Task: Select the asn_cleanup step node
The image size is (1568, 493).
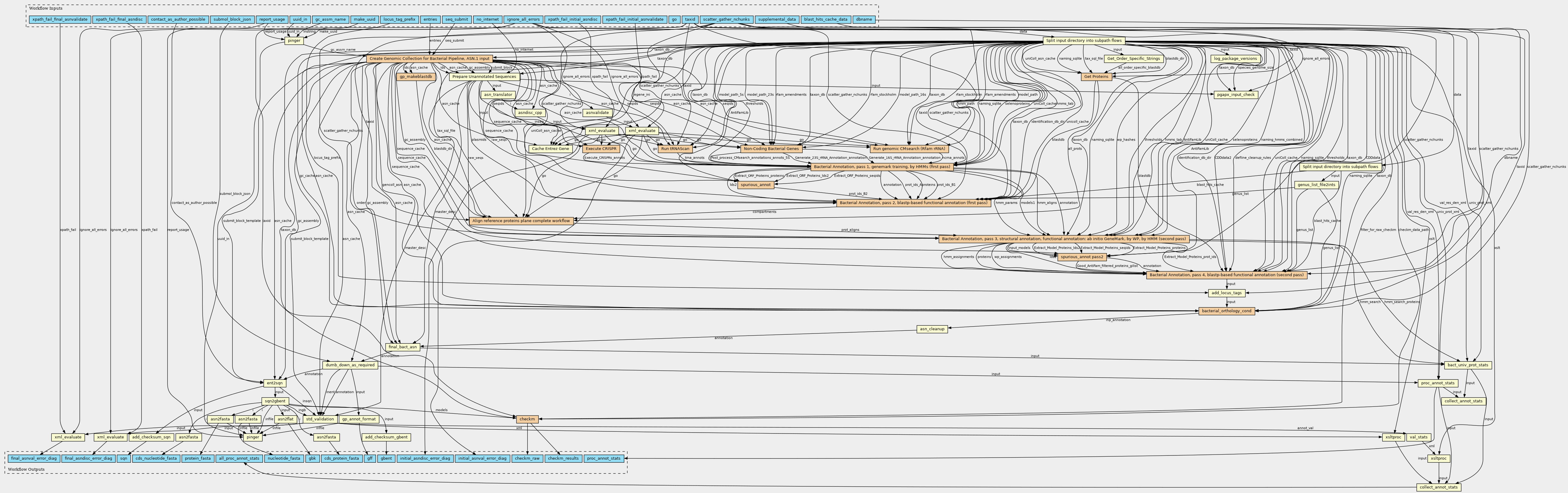Action: (932, 329)
